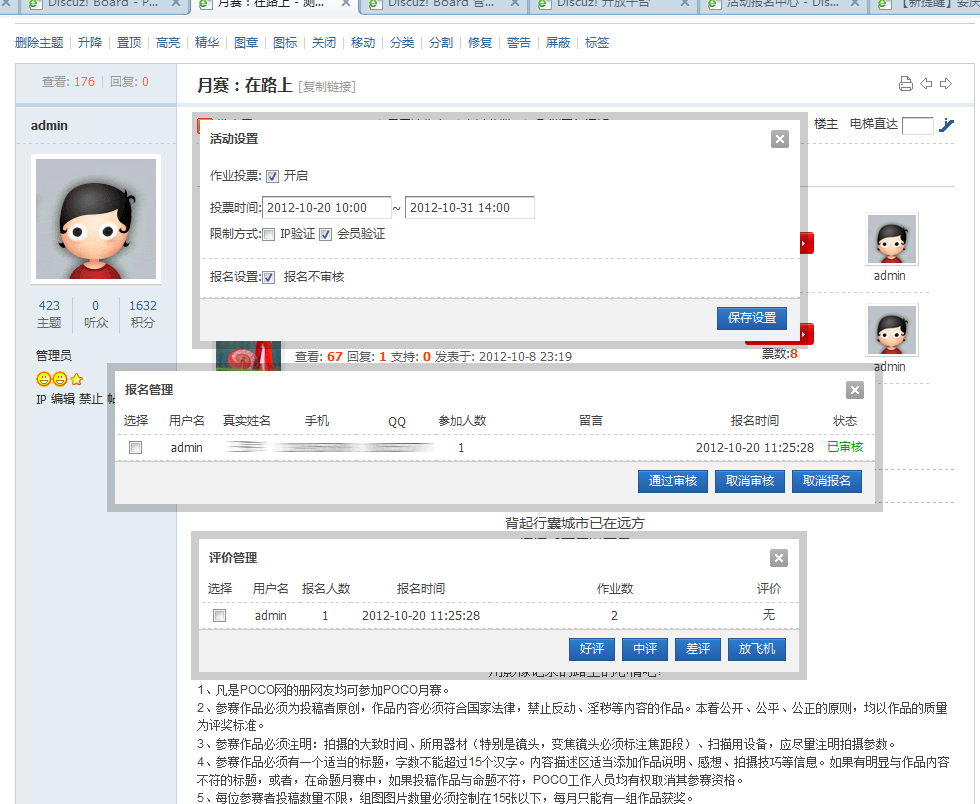This screenshot has width=980, height=804.
Task: Toggle 报名不审核 checkbox
Action: 268,278
